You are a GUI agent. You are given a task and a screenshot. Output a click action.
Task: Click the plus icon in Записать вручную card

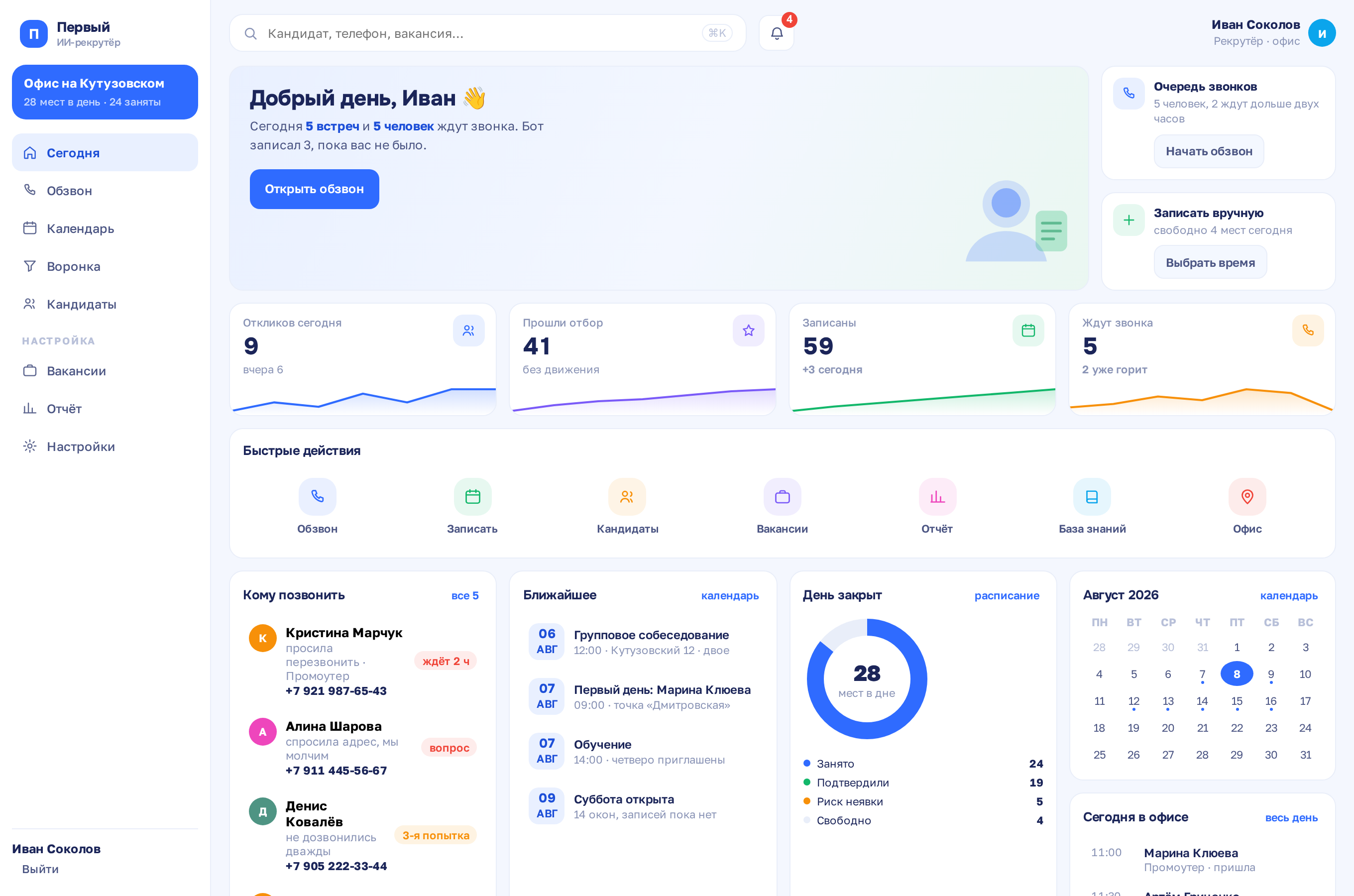pyautogui.click(x=1128, y=220)
